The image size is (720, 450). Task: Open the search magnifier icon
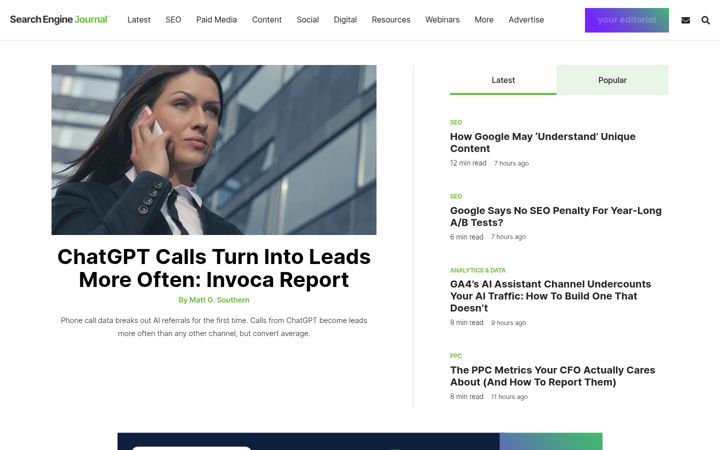tap(706, 20)
